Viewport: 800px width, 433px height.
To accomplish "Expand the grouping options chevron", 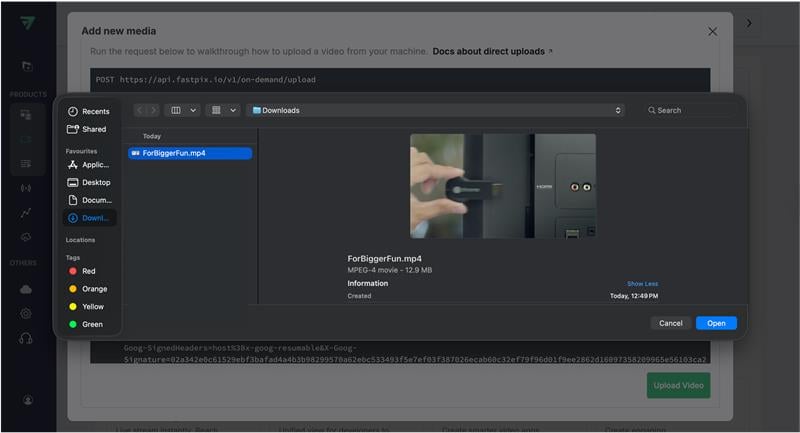I will (x=233, y=110).
